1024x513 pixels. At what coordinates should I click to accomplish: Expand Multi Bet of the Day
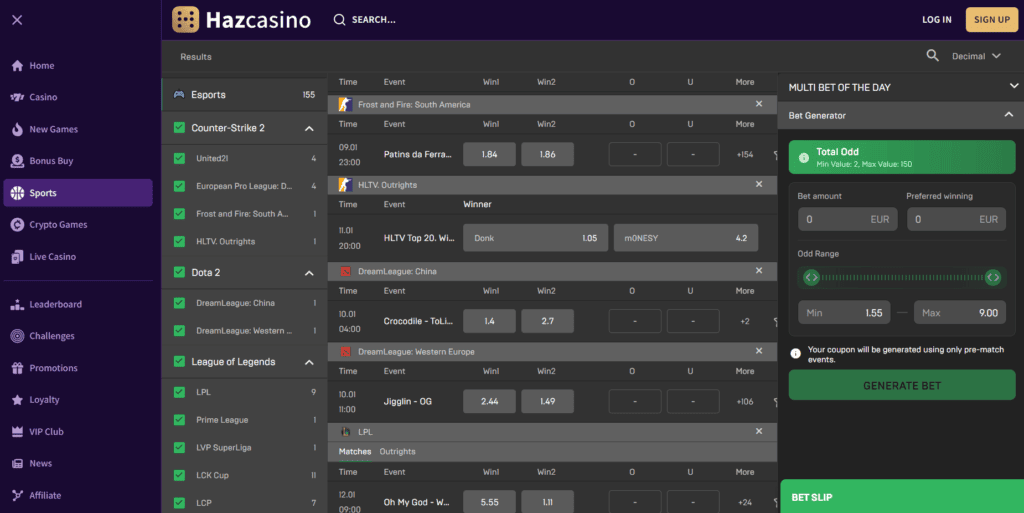point(1014,86)
